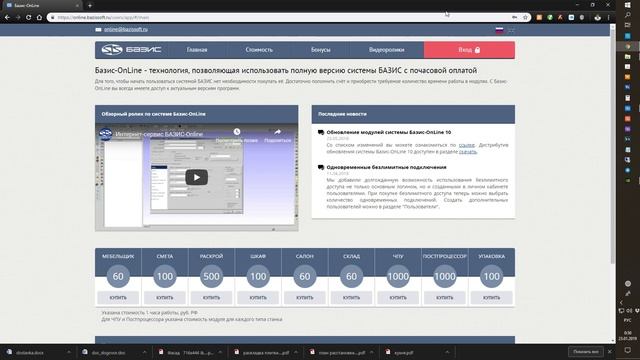Click the green checkmark extension icon
Image resolution: width=640 pixels, height=360 pixels.
click(550, 18)
